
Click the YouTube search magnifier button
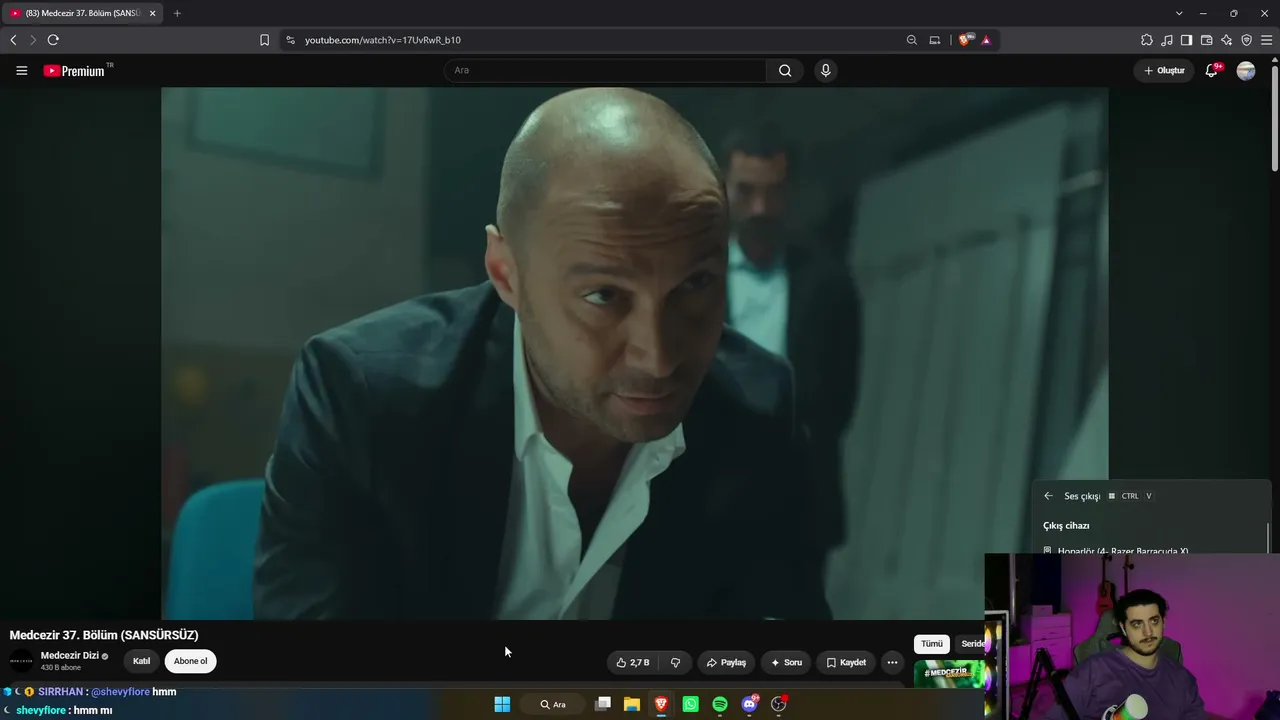pos(785,70)
